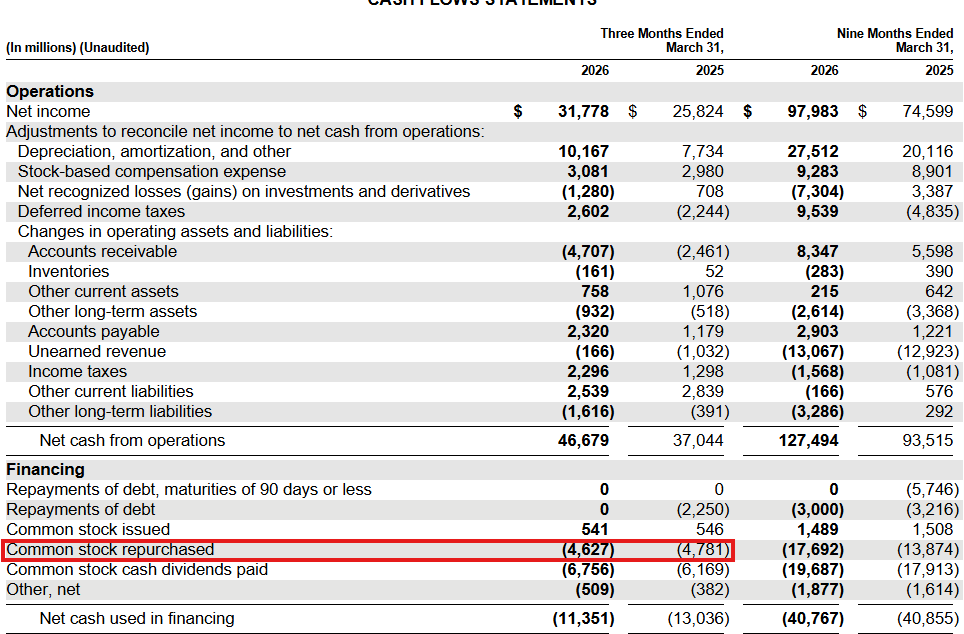Screen dimensions: 964x634
Task: Click Unearned revenue row label
Action: click(97, 351)
